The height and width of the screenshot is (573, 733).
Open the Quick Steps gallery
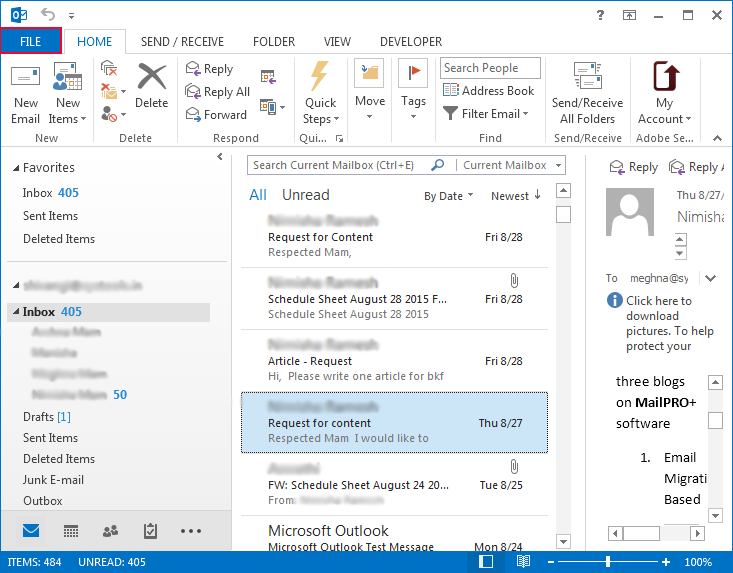coord(321,93)
